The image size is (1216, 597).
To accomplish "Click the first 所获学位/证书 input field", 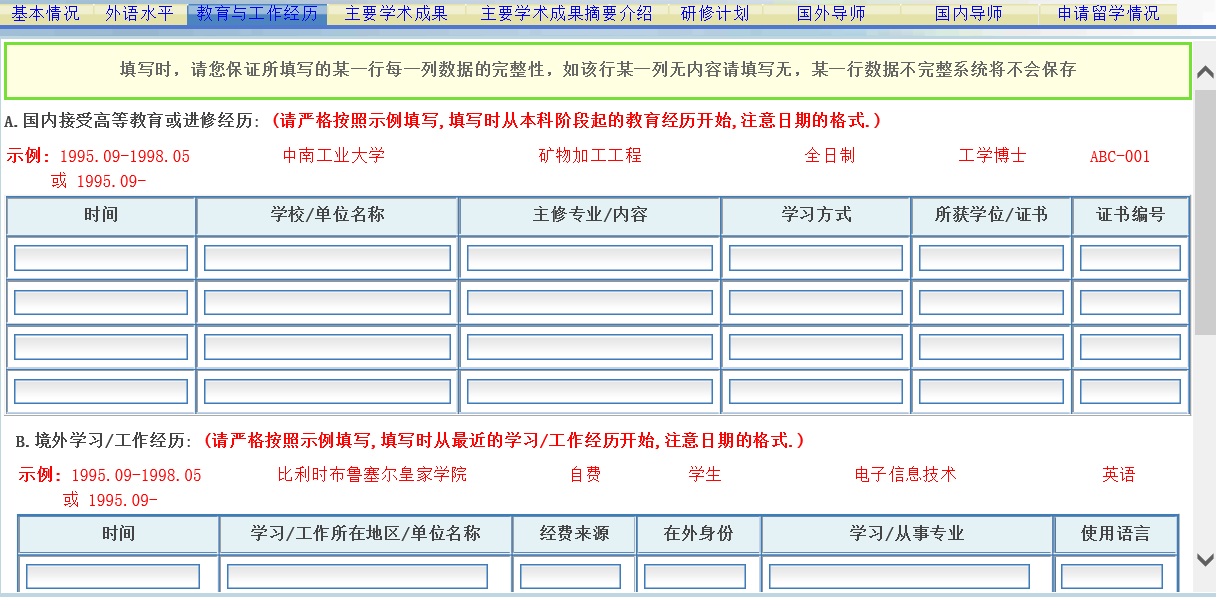I will click(989, 257).
